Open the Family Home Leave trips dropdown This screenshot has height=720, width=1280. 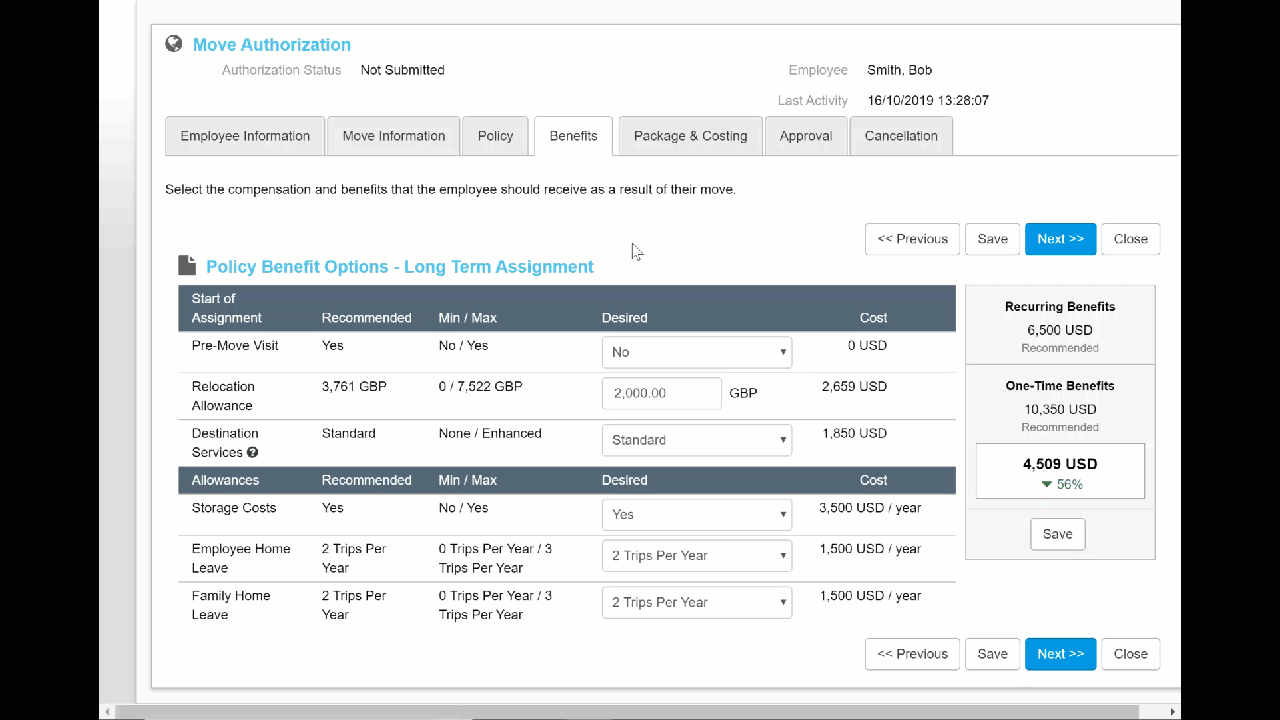click(x=697, y=602)
